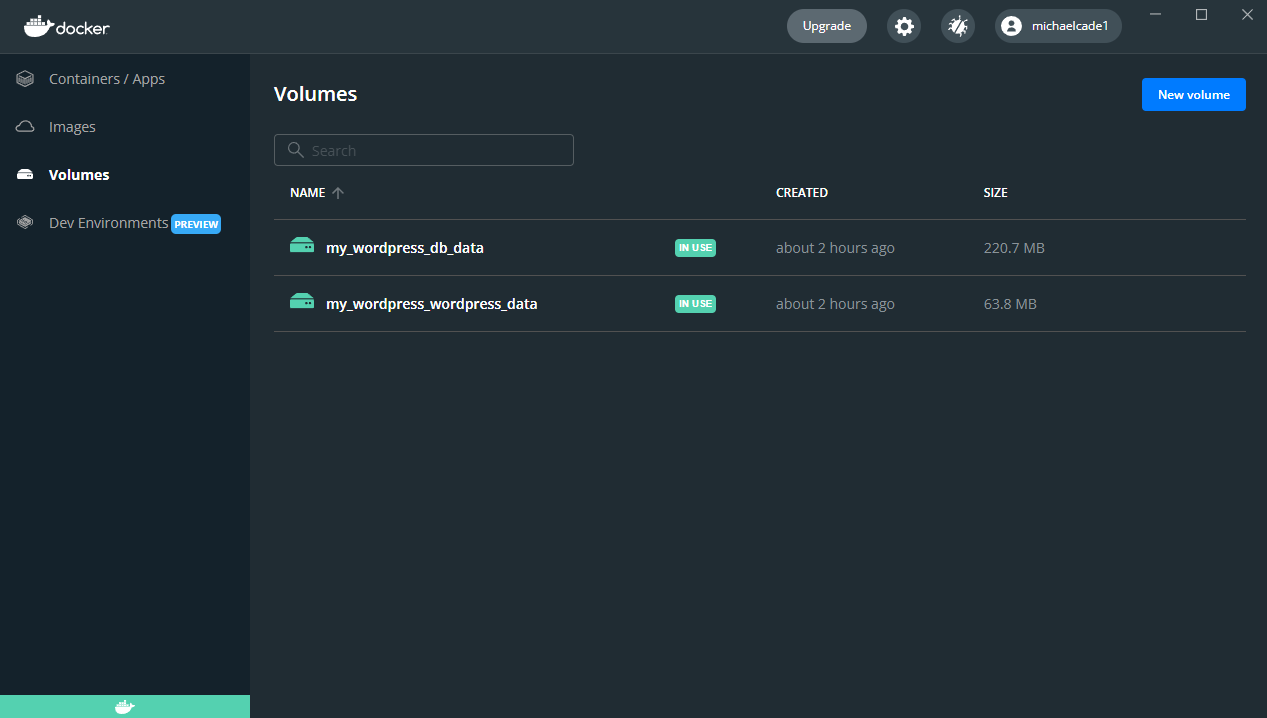
Task: Open Troubleshoot with the bug icon
Action: pyautogui.click(x=958, y=26)
